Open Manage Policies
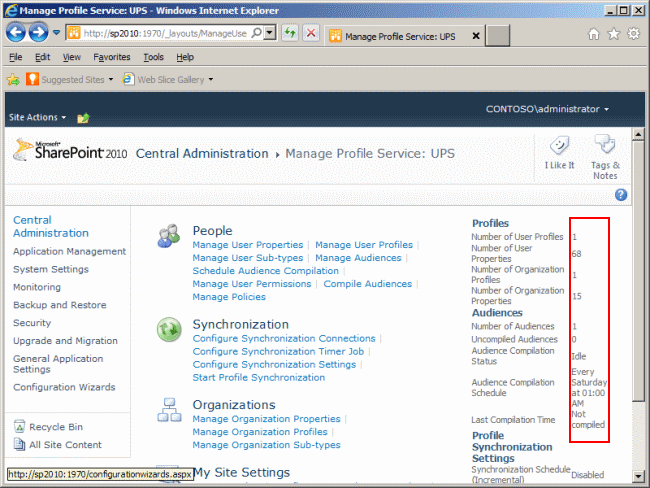650x488 pixels. coord(229,297)
